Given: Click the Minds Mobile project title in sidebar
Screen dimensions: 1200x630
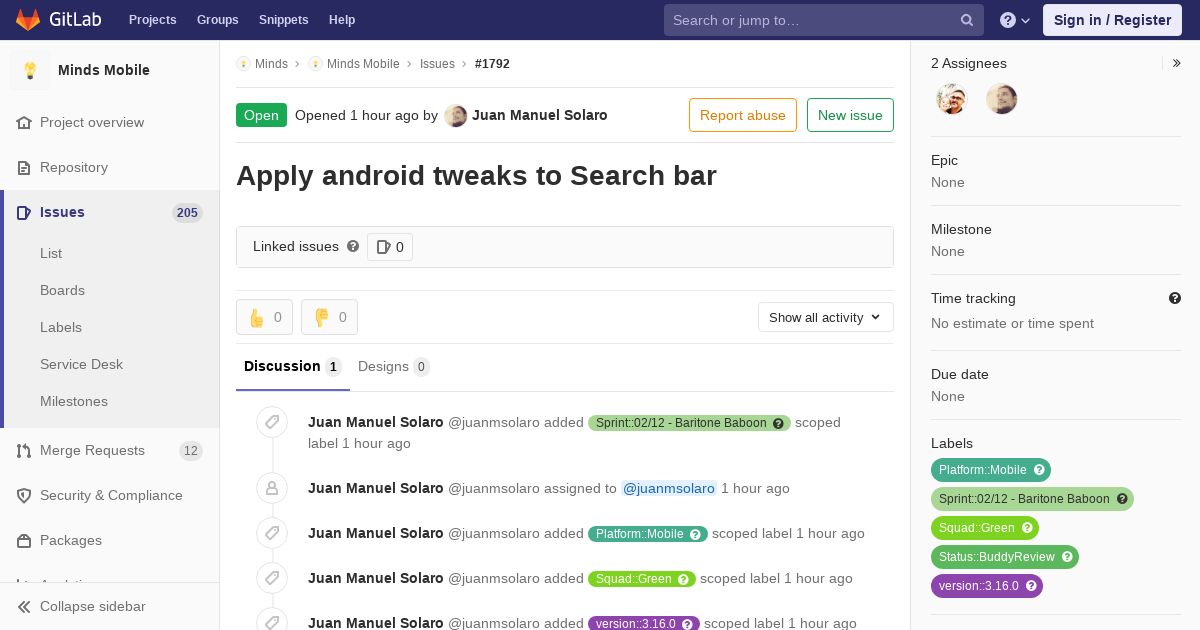Looking at the screenshot, I should (x=104, y=70).
